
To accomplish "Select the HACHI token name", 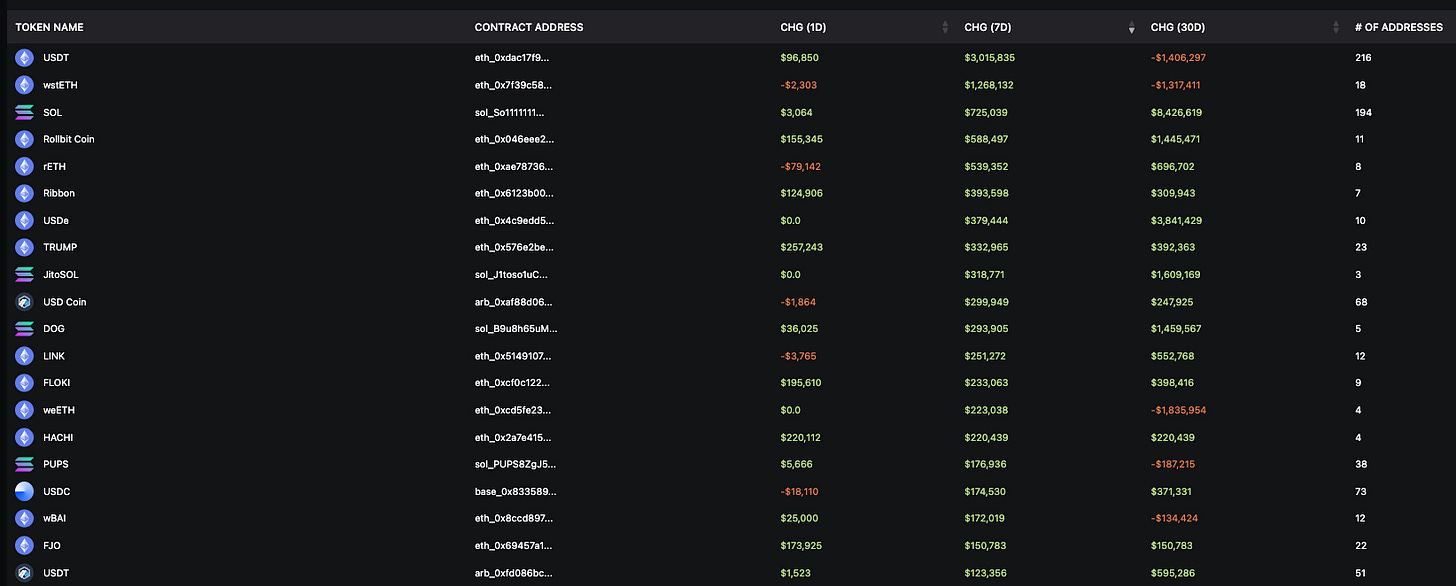I will (58, 437).
